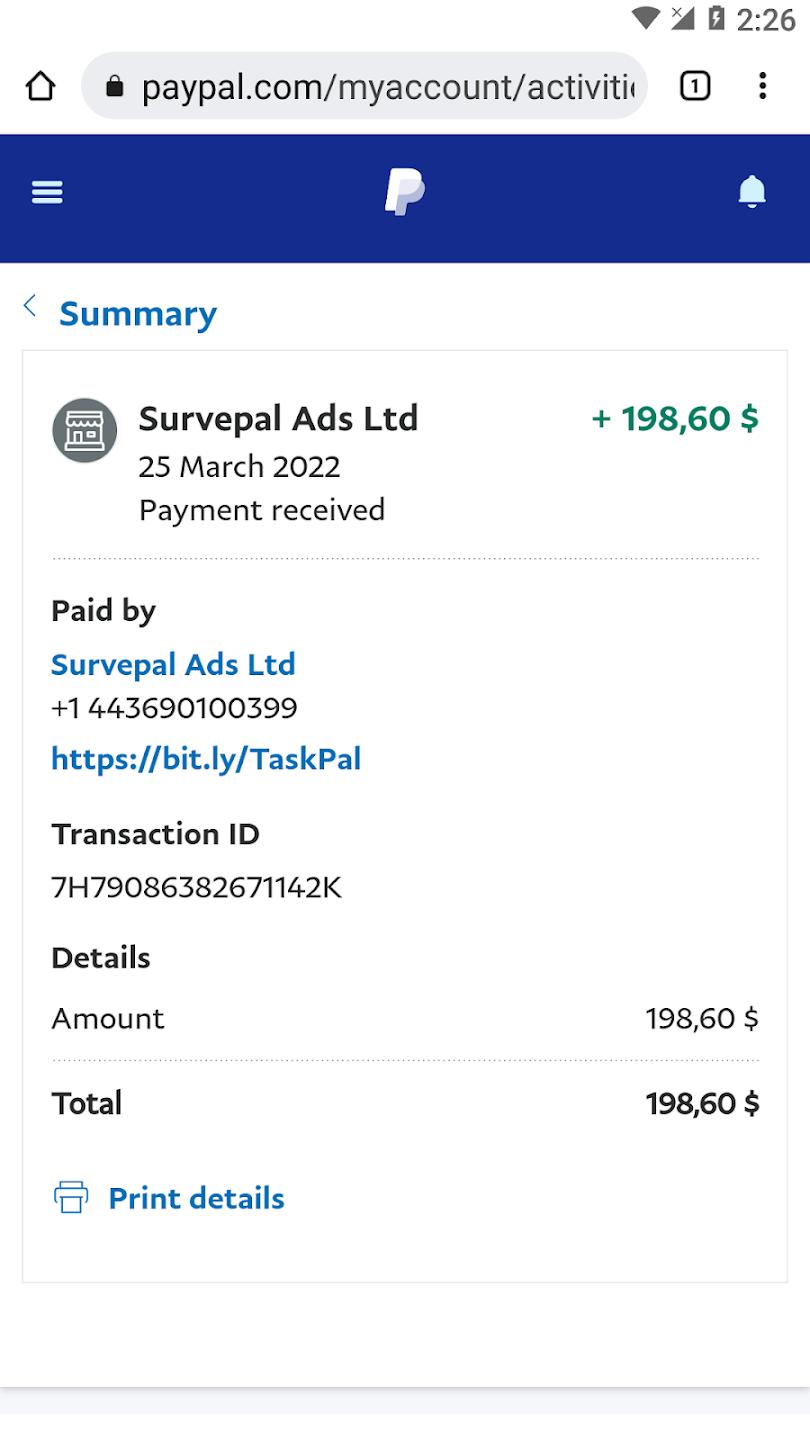Tap the Survepal Ads Ltd transaction title
The image size is (810, 1440).
pyautogui.click(x=278, y=418)
